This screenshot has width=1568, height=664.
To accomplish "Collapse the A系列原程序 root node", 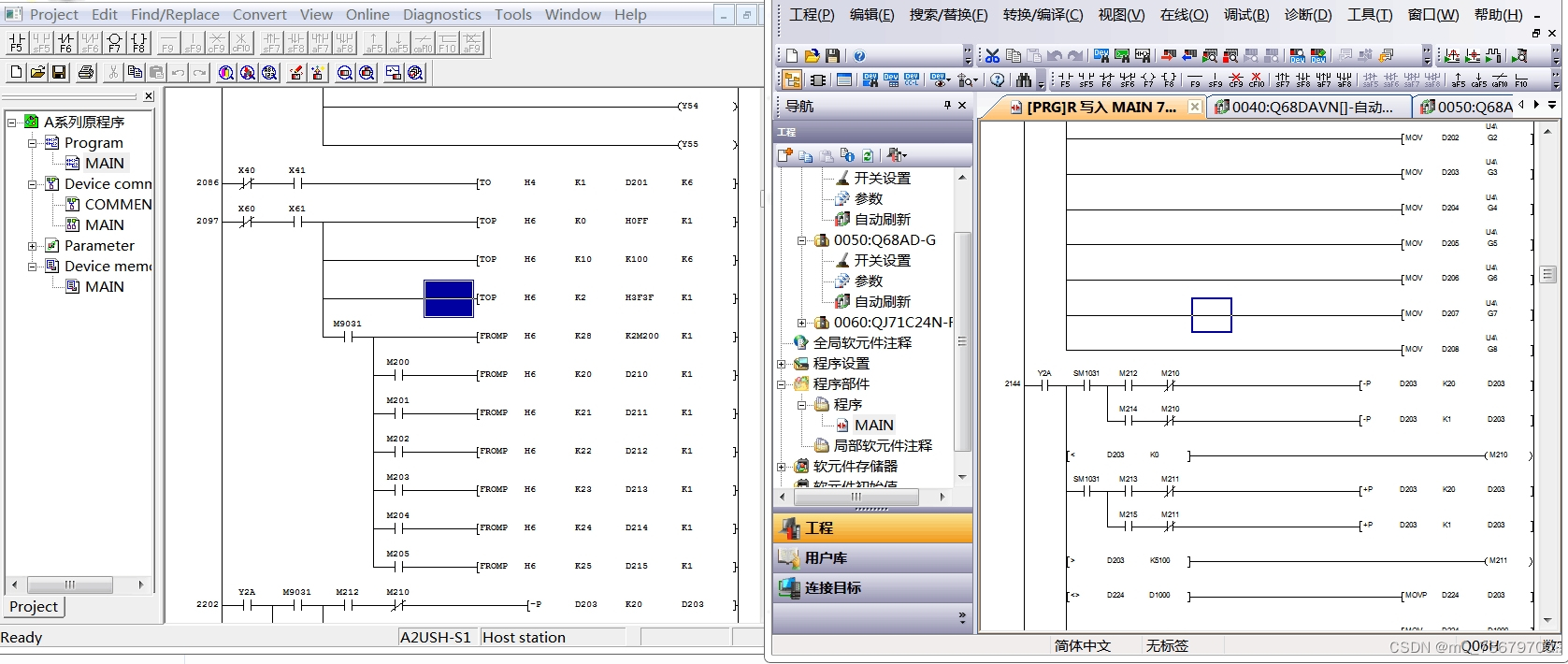I will point(12,122).
